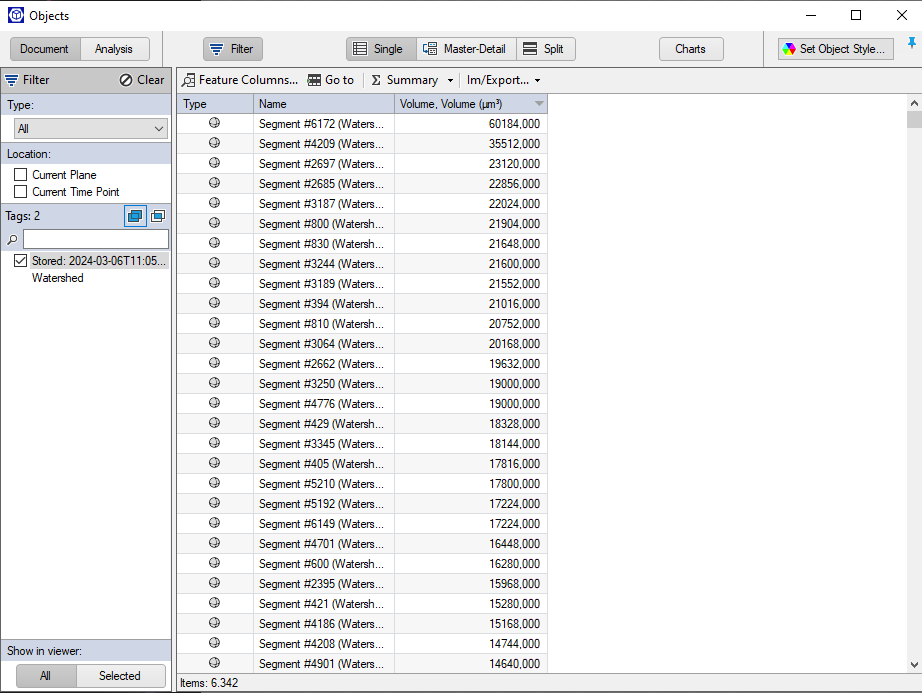Click the blue pin icon at top right
The image size is (922, 693).
pyautogui.click(x=911, y=43)
